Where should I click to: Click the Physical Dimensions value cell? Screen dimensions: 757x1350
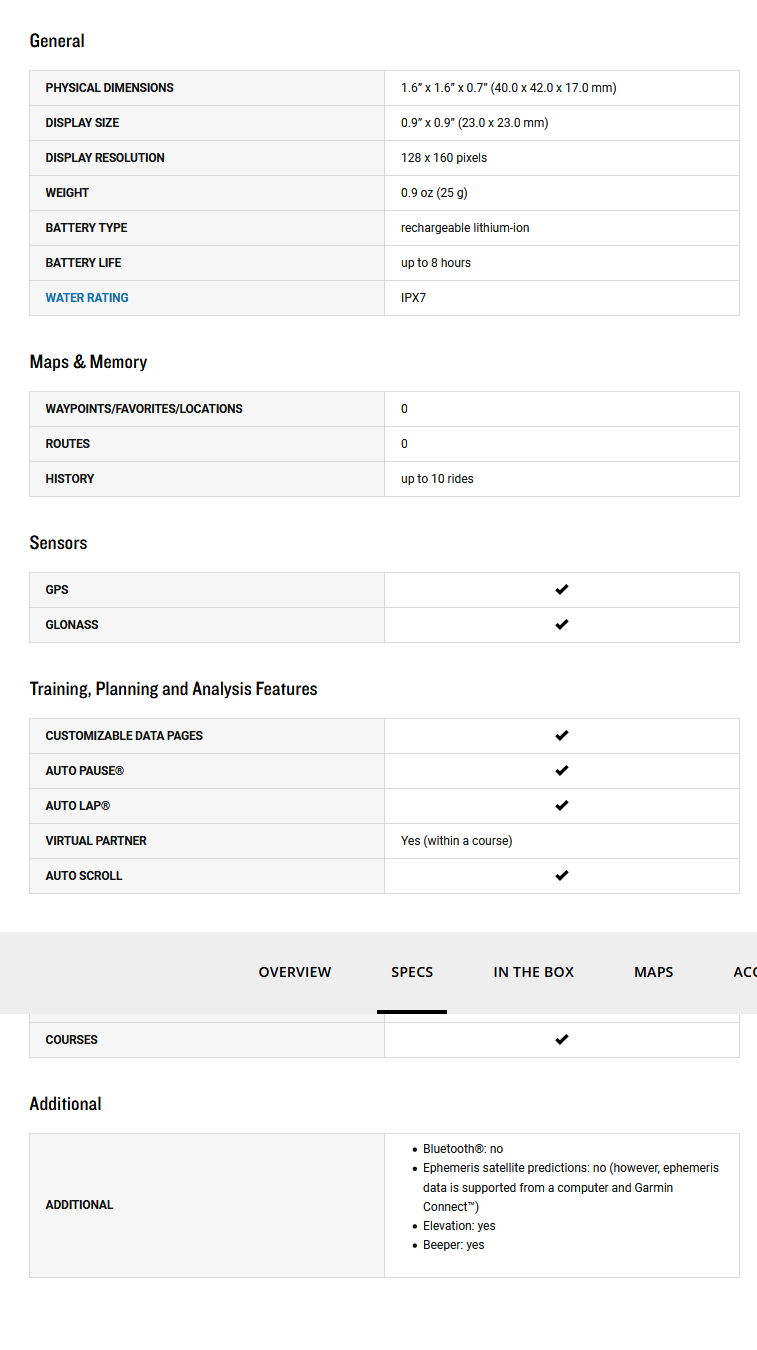tap(508, 88)
